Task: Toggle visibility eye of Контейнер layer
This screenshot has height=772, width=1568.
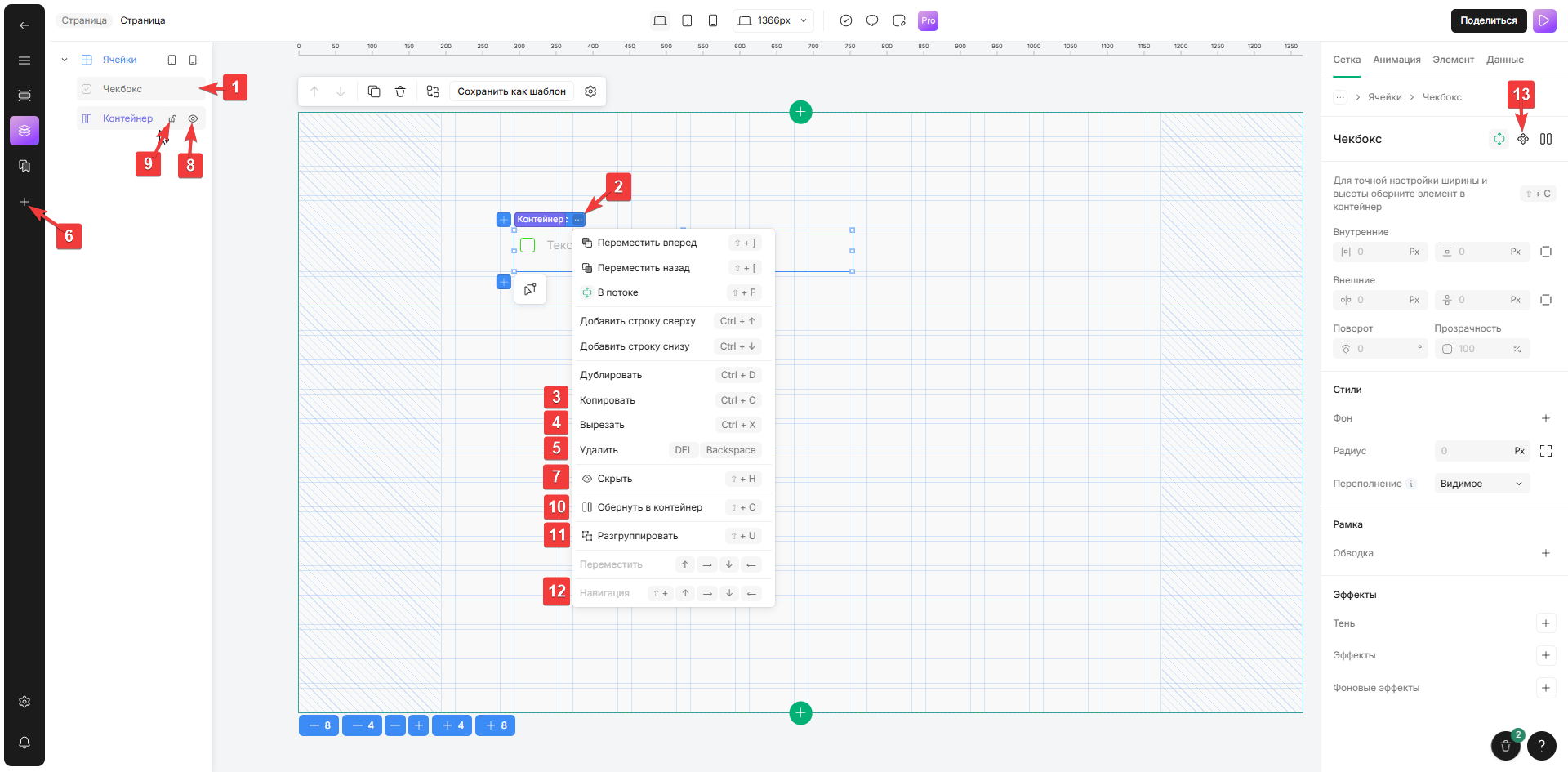Action: pos(193,118)
